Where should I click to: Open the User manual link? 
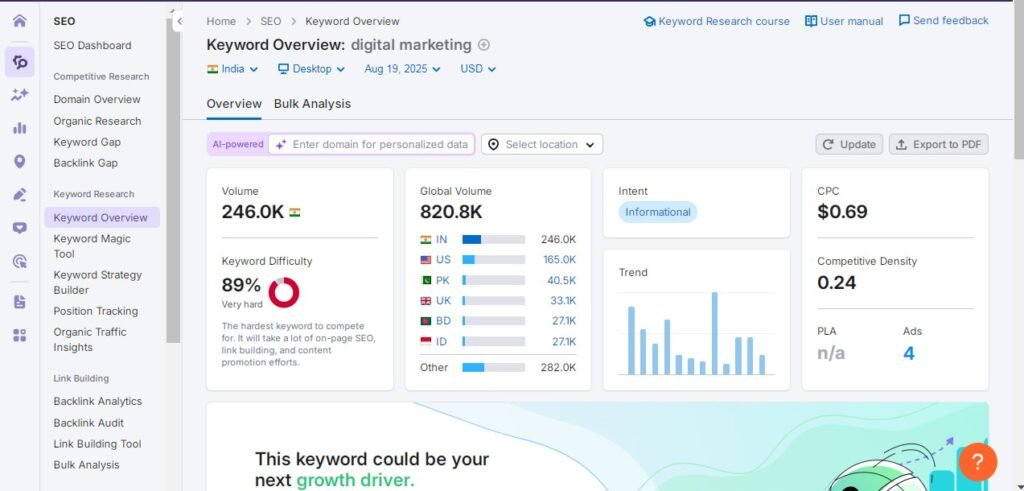click(x=844, y=21)
